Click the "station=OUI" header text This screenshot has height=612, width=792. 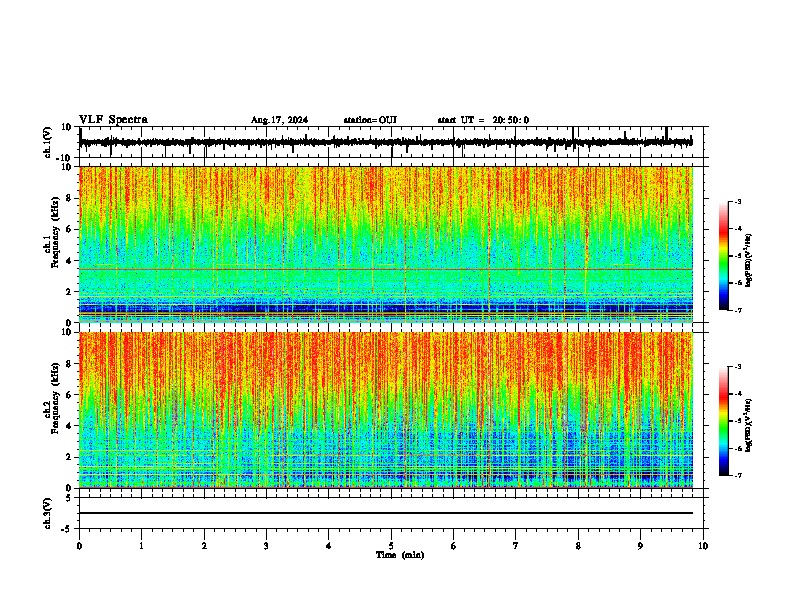[x=370, y=120]
